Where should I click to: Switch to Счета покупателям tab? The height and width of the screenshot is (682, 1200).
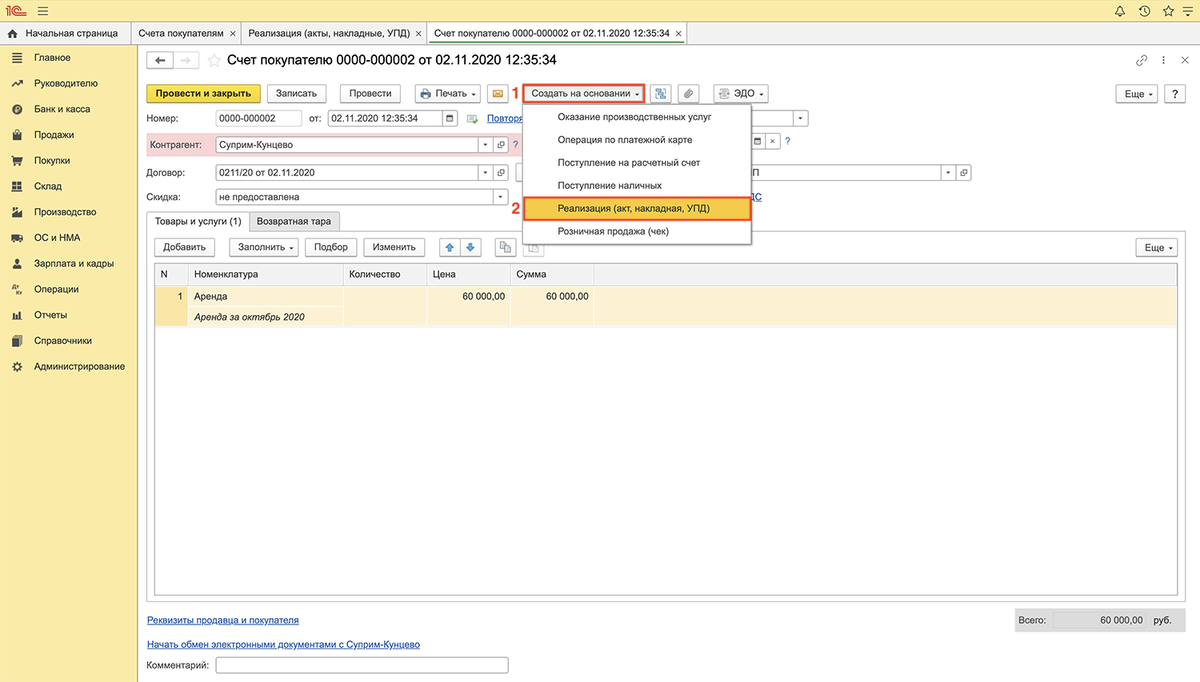(181, 34)
